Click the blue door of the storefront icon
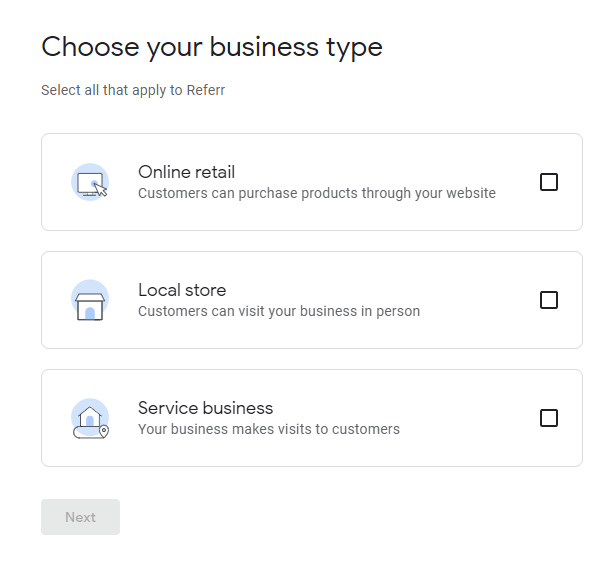This screenshot has width=606, height=576. [x=90, y=313]
